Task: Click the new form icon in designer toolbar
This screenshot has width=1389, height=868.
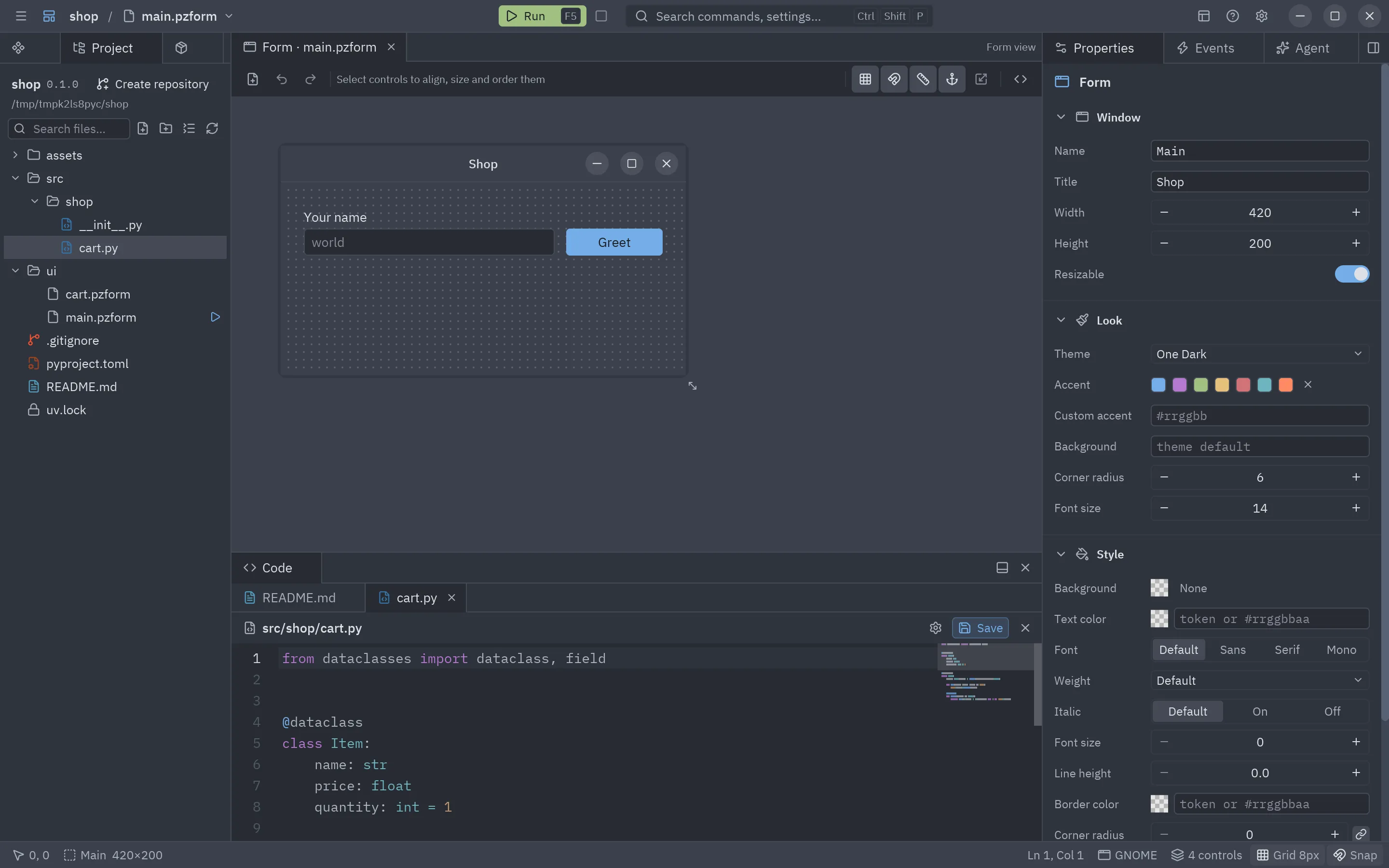Action: 253,79
